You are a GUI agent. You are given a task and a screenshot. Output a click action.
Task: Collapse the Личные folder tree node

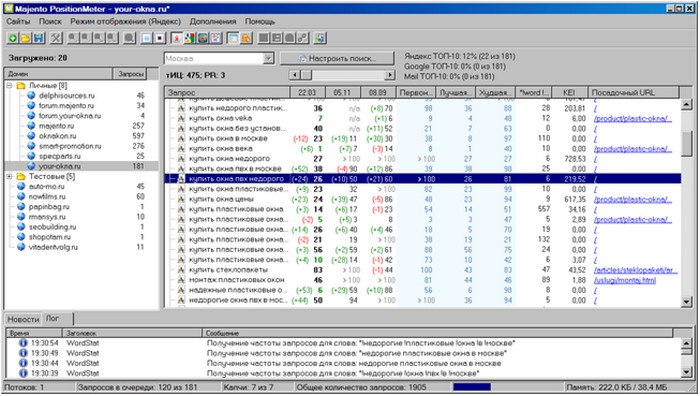(9, 85)
